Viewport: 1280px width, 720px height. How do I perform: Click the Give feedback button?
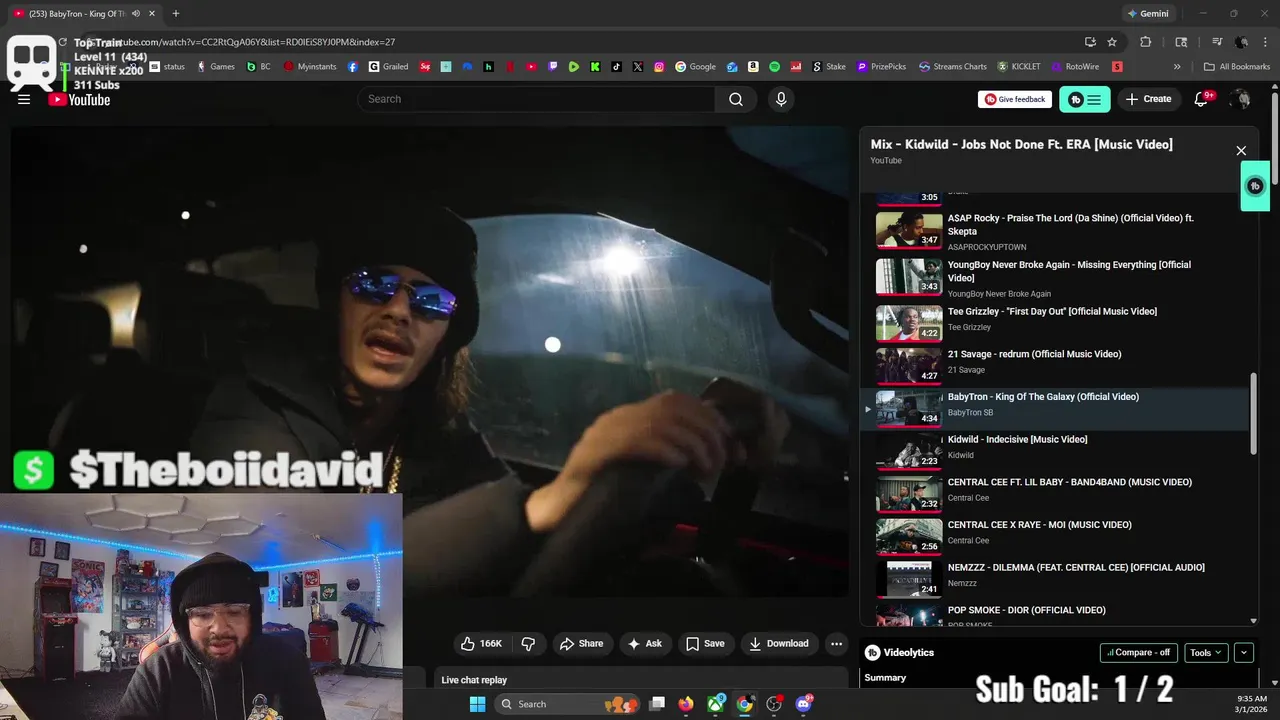[1015, 99]
